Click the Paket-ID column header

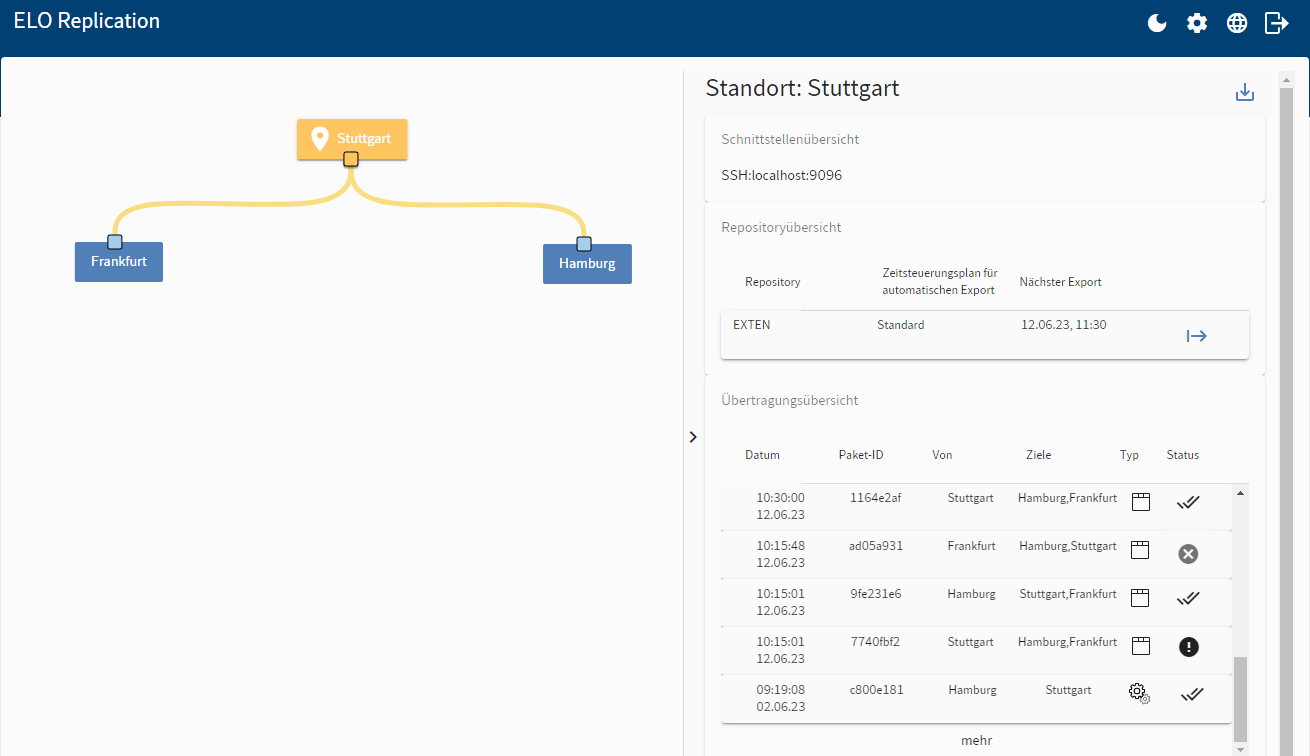(861, 455)
